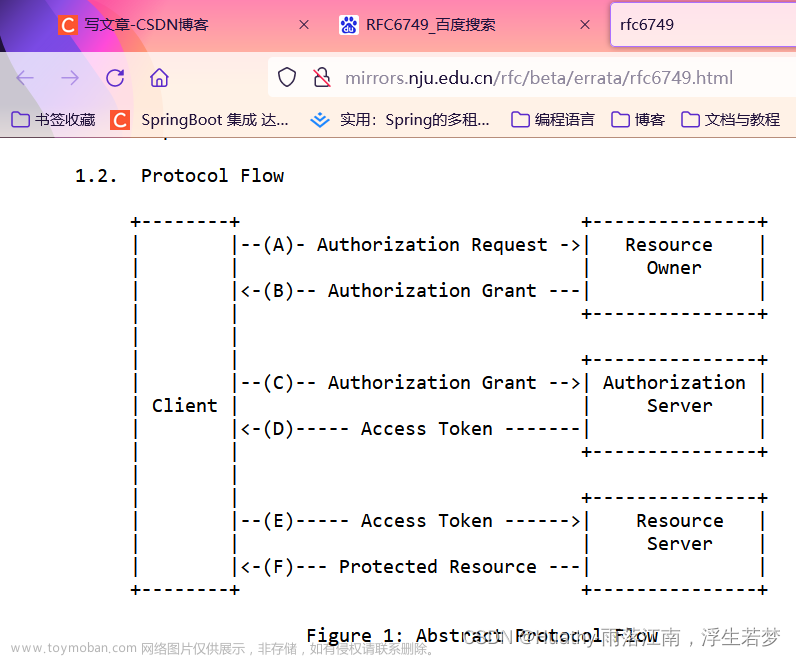Click the CSDN icon of SpringBoot bookmark
This screenshot has height=657, width=796.
point(120,120)
